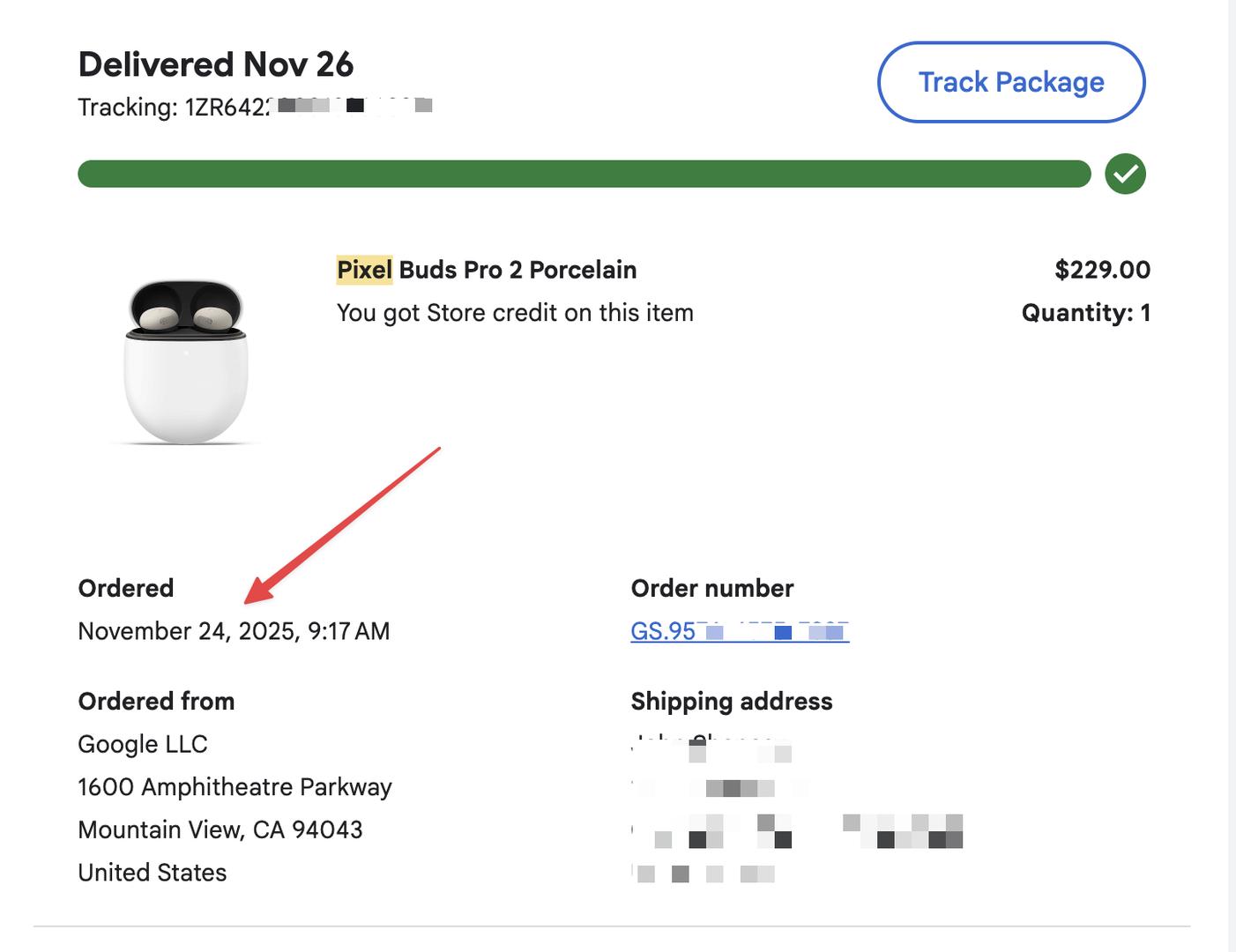Click the Order number heading
This screenshot has width=1236, height=952.
711,589
